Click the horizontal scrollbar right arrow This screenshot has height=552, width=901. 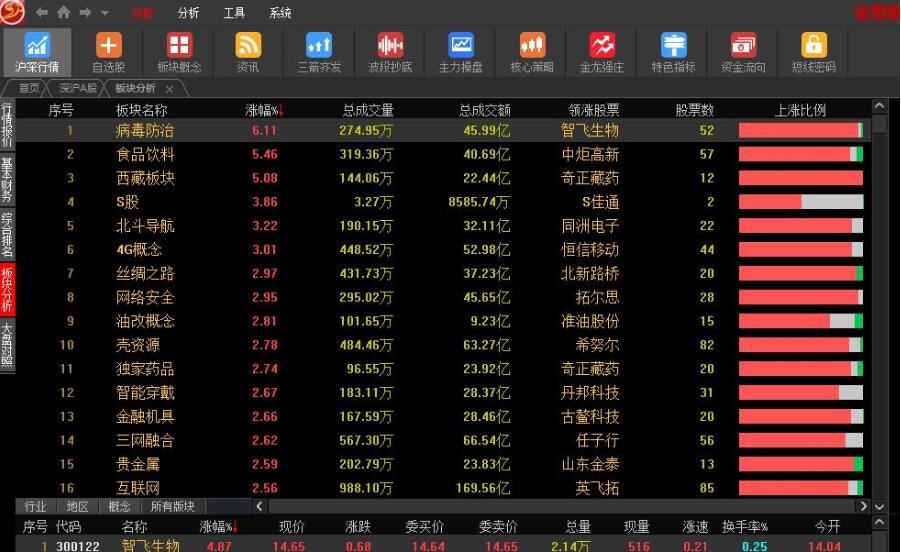tap(863, 506)
